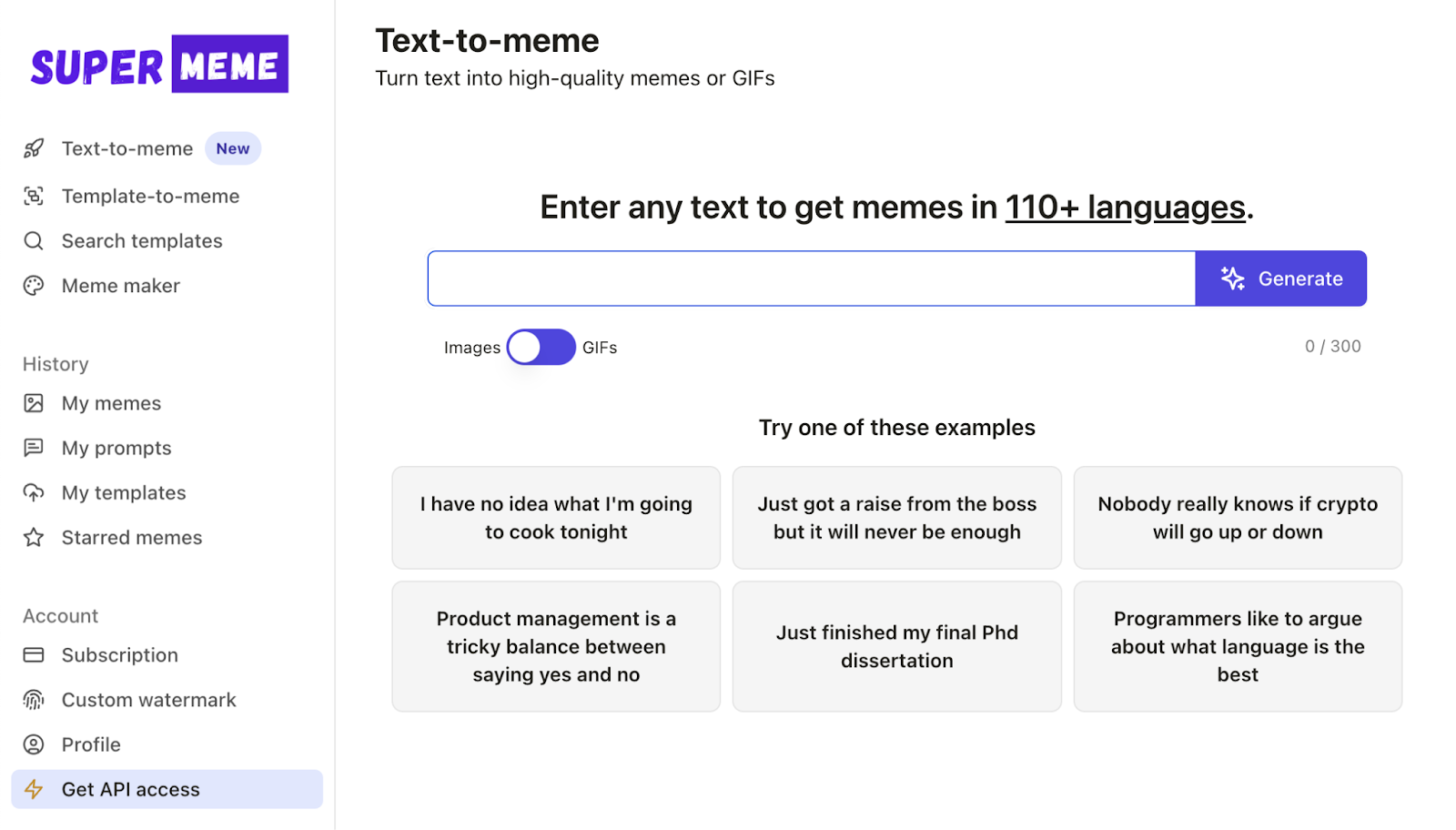Switch the toggle from GIFs to Images
1456x830 pixels.
coord(541,347)
